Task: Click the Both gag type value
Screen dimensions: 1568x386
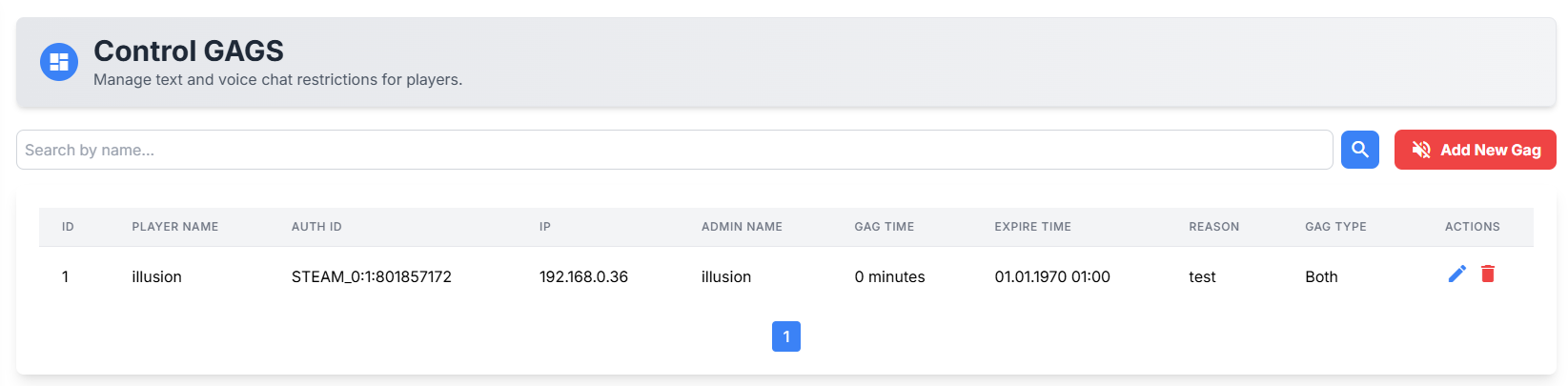Action: coord(1321,276)
